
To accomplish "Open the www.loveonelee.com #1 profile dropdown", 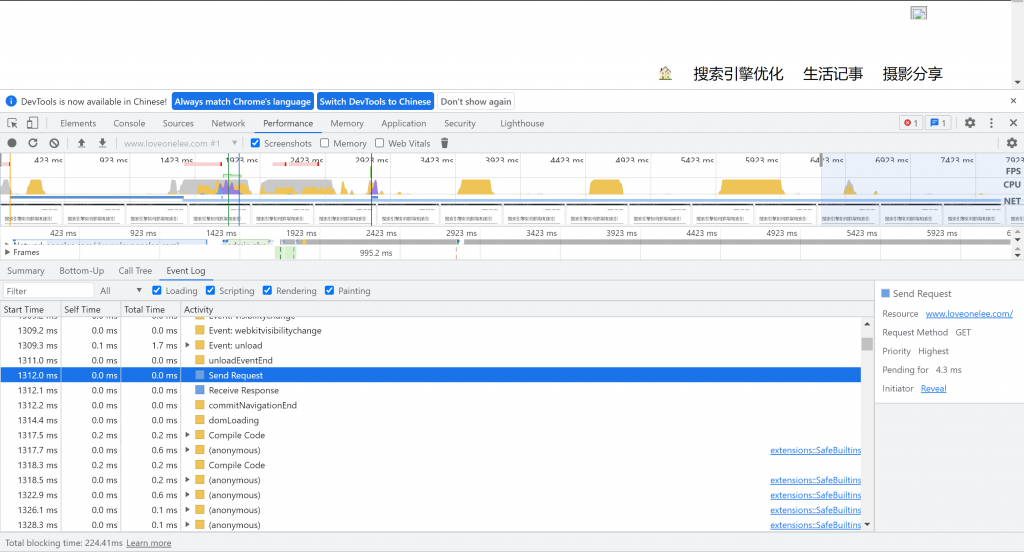I will pos(180,143).
